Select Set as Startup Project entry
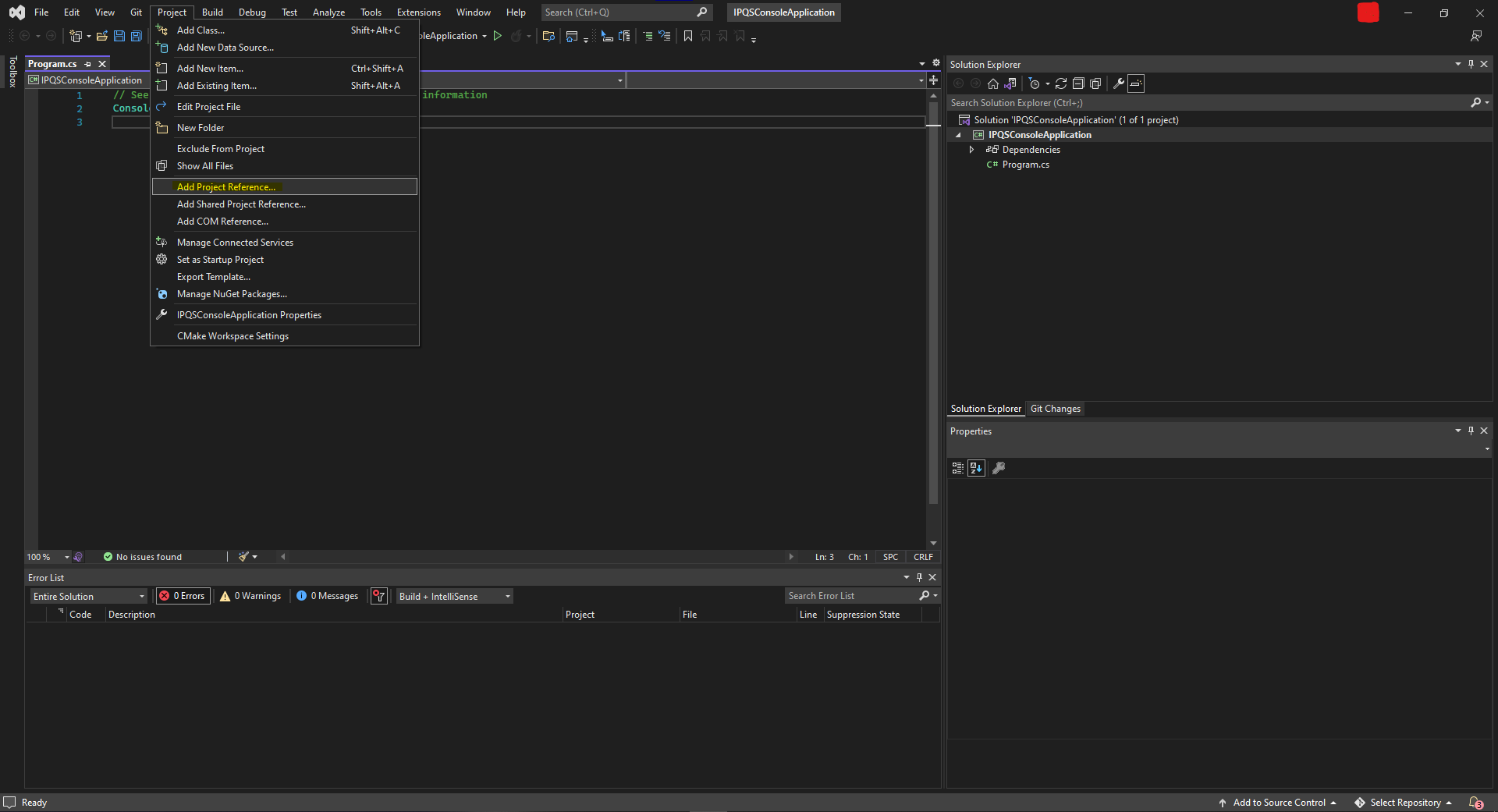 [x=285, y=260]
